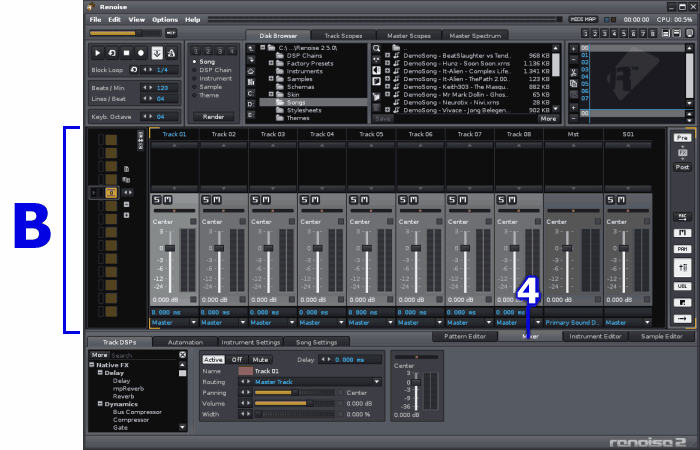This screenshot has height=450, width=700.
Task: Click the Track 03 volume fader
Action: (268, 248)
